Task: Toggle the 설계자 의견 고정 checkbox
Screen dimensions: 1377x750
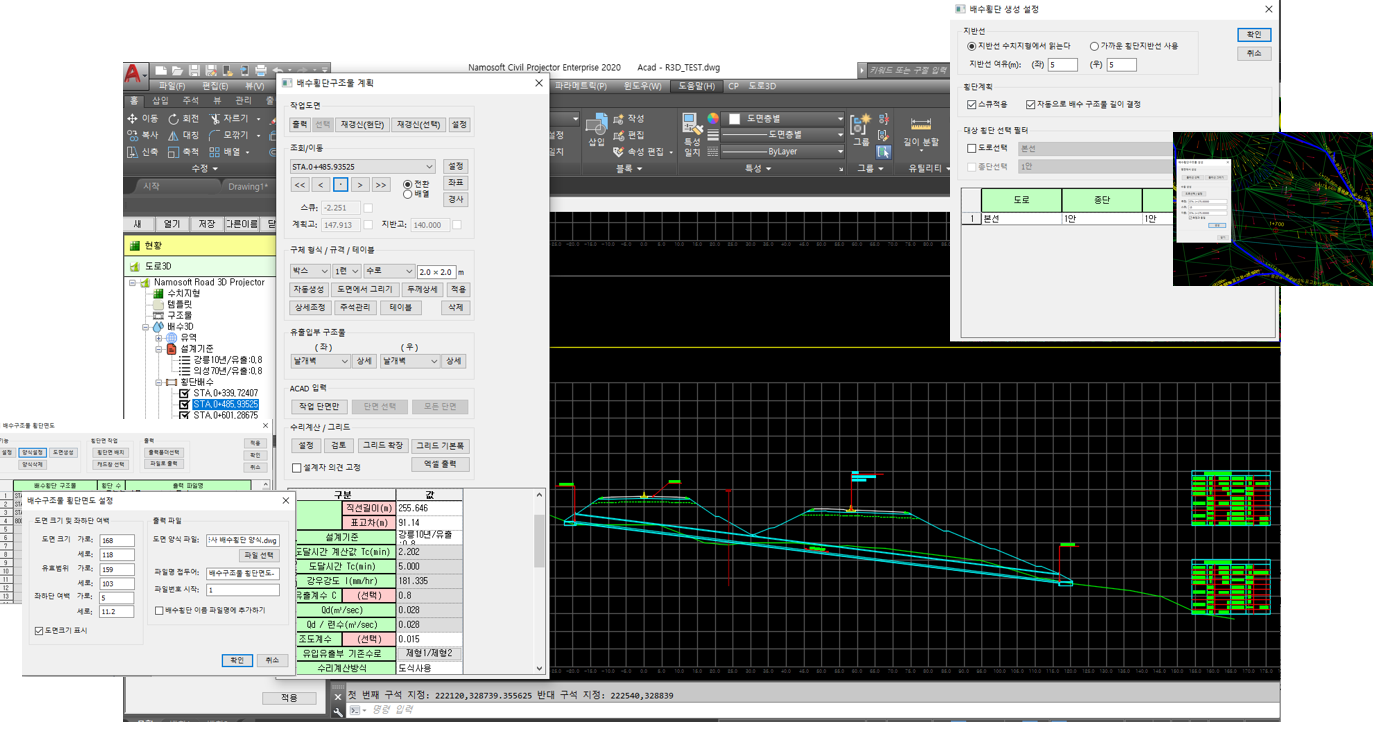Action: pyautogui.click(x=296, y=467)
